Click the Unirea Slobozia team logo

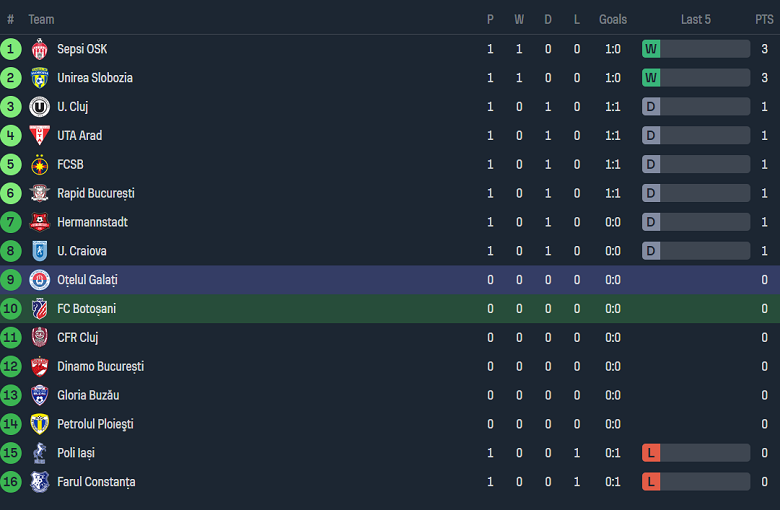pyautogui.click(x=40, y=78)
